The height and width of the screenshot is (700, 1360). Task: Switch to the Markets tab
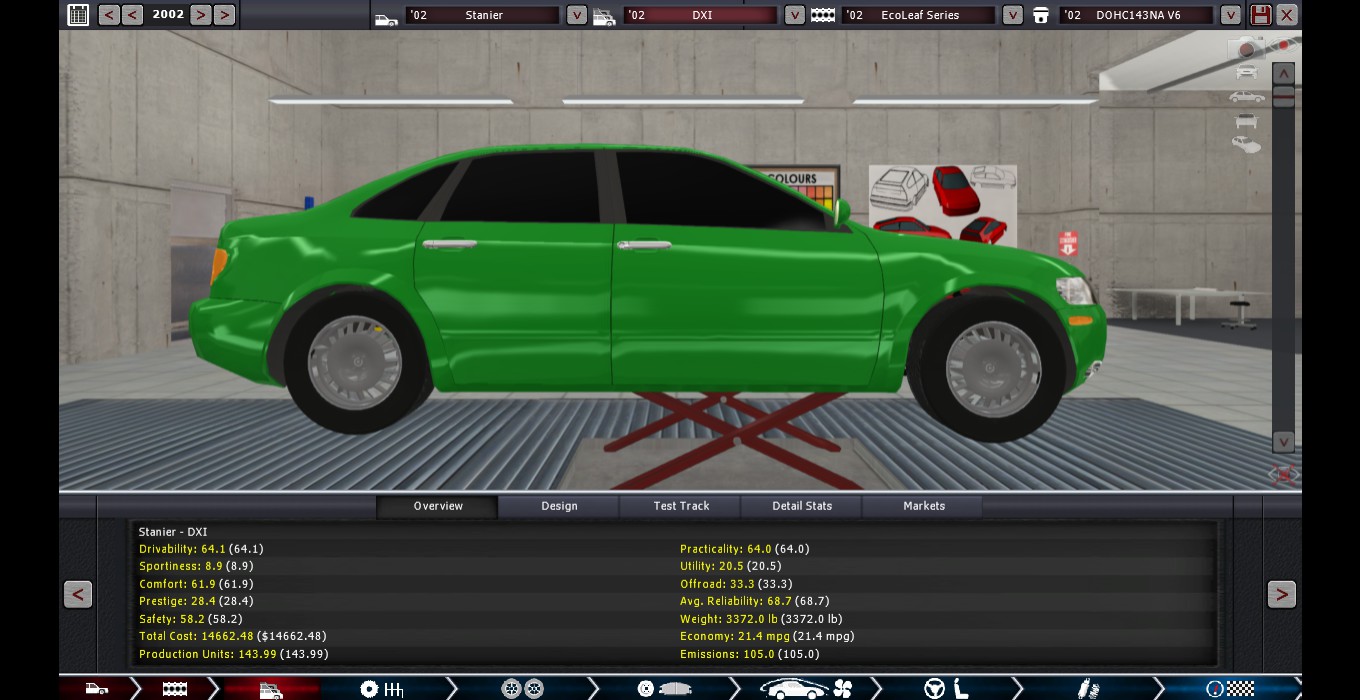tap(924, 506)
